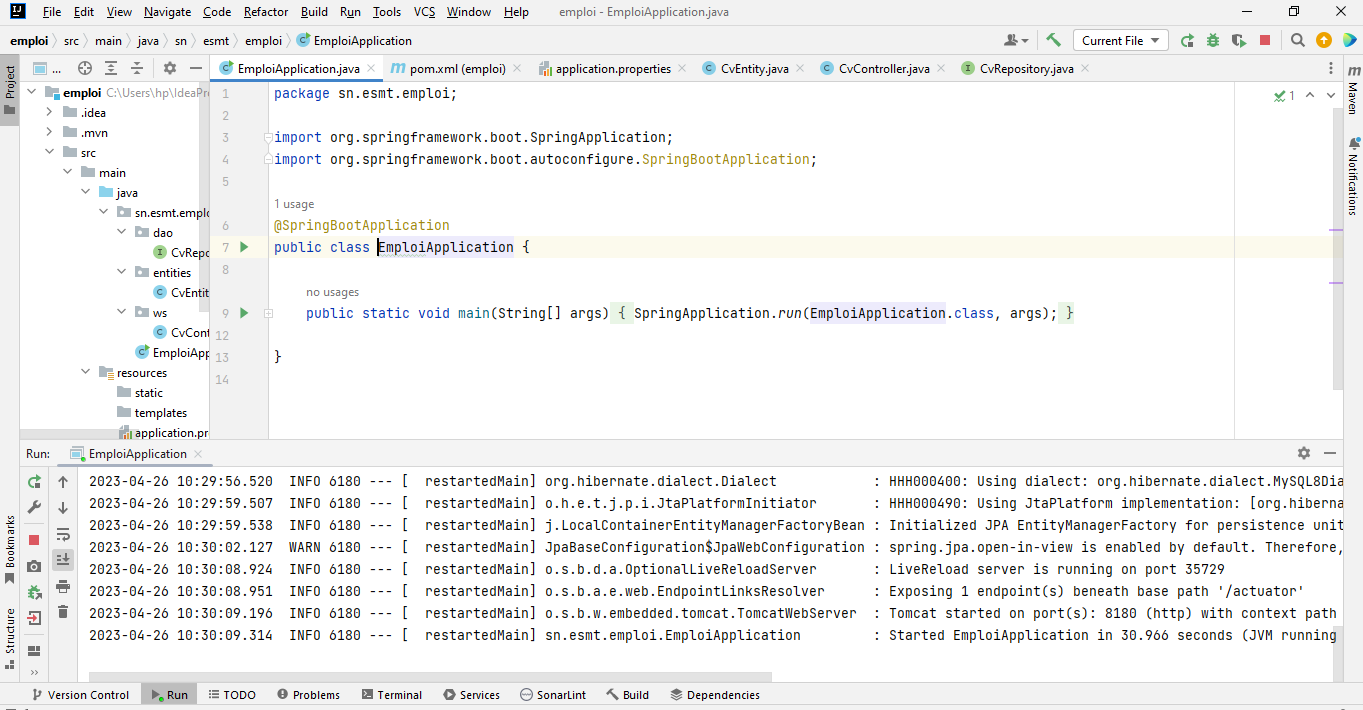Open the Refactor menu

(x=264, y=12)
